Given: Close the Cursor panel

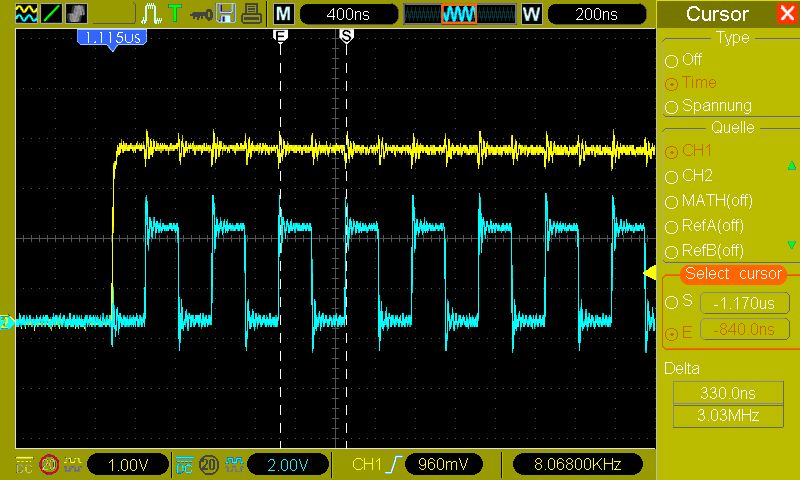Looking at the screenshot, I should pyautogui.click(x=788, y=13).
